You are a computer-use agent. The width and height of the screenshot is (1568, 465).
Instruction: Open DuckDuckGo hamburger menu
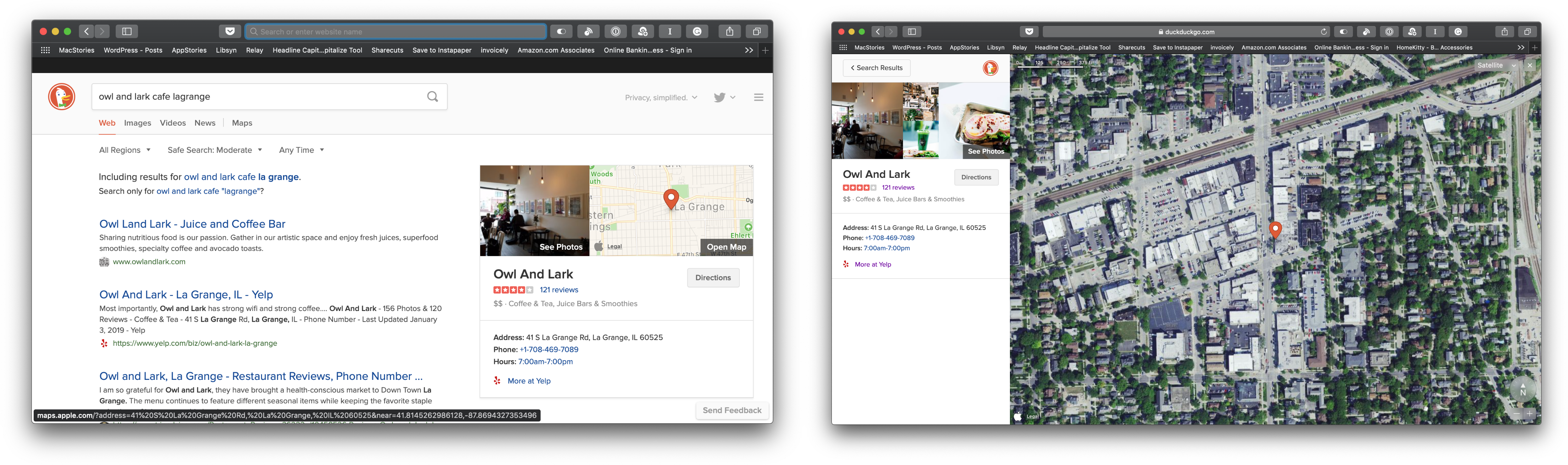coord(758,98)
